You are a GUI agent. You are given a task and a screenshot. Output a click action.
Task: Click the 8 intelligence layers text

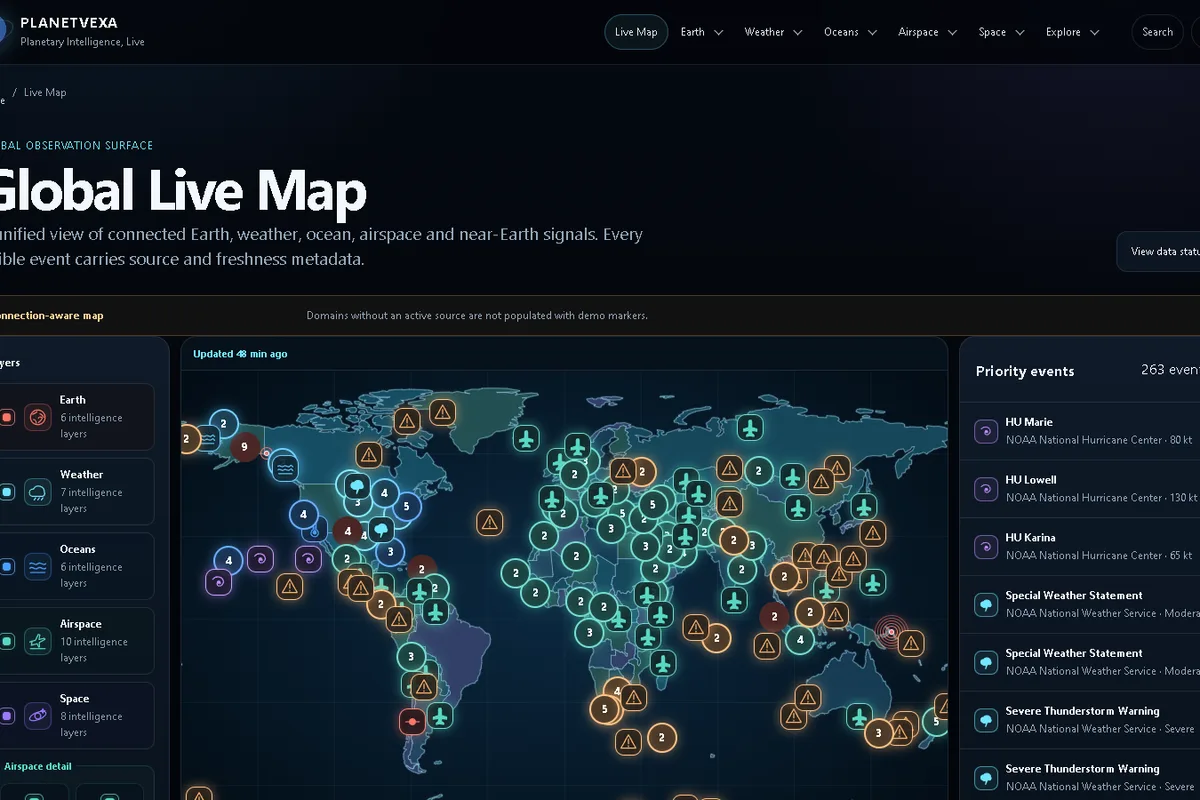coord(91,724)
